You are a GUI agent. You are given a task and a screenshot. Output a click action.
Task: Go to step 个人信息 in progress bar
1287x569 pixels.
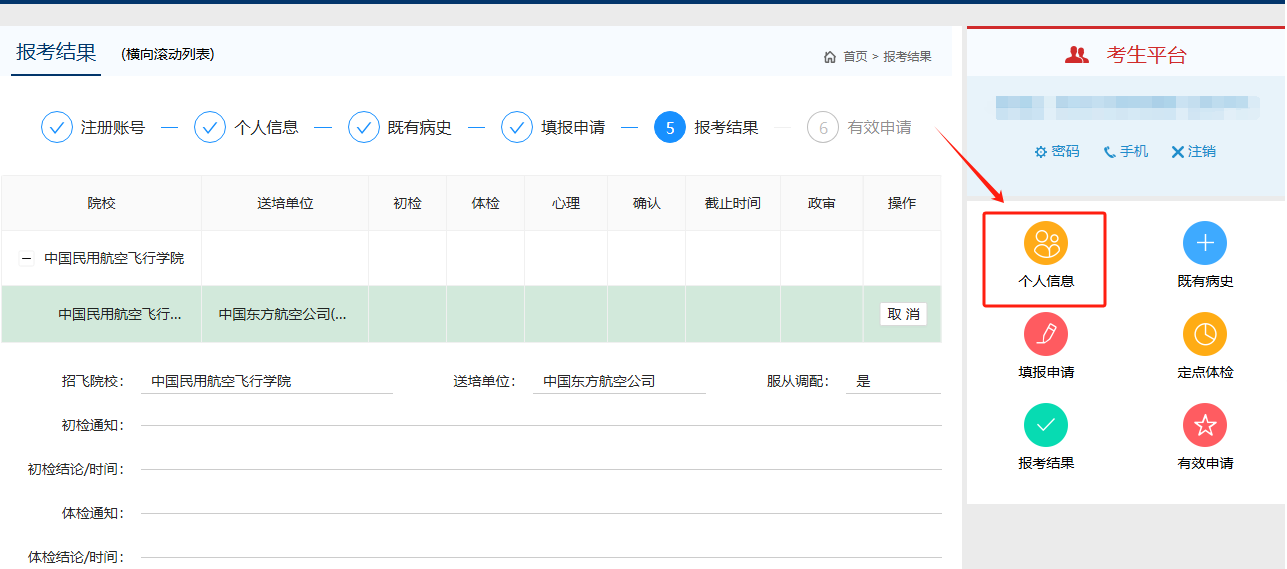click(211, 128)
